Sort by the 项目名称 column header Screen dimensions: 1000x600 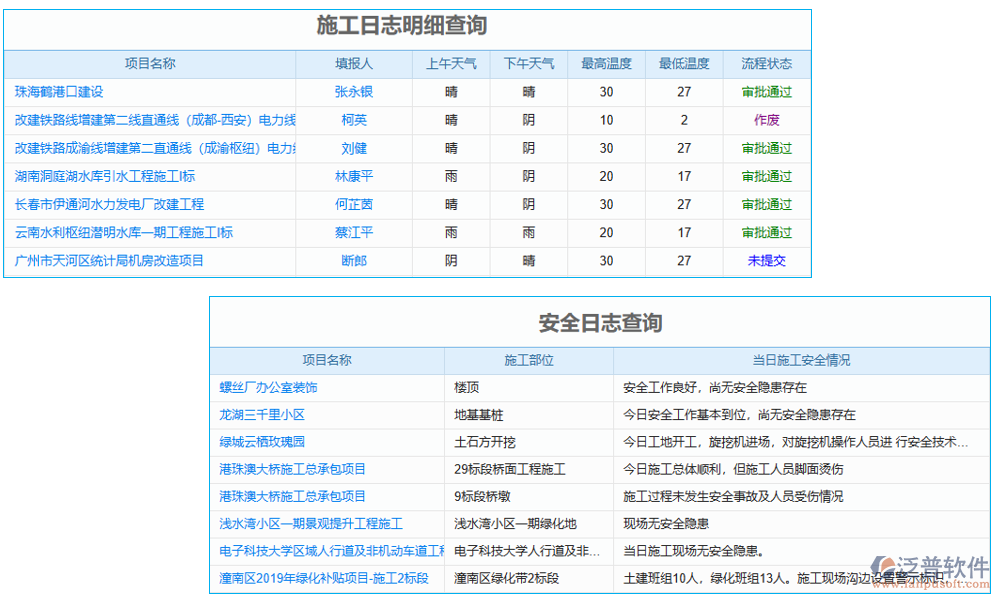click(148, 63)
